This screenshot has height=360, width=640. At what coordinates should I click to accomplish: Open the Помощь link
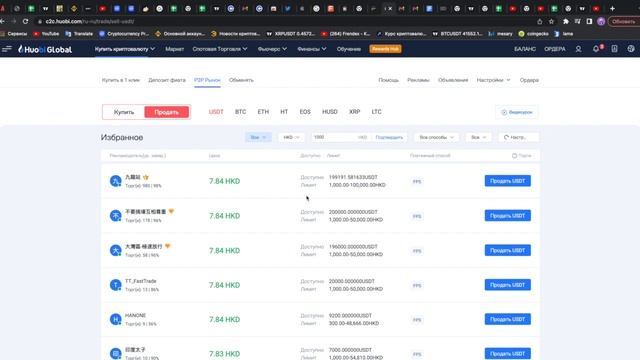[x=388, y=80]
